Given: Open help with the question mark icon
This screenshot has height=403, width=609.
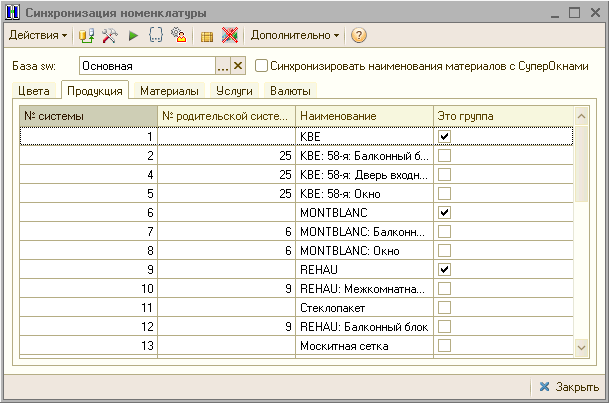Looking at the screenshot, I should coord(358,35).
